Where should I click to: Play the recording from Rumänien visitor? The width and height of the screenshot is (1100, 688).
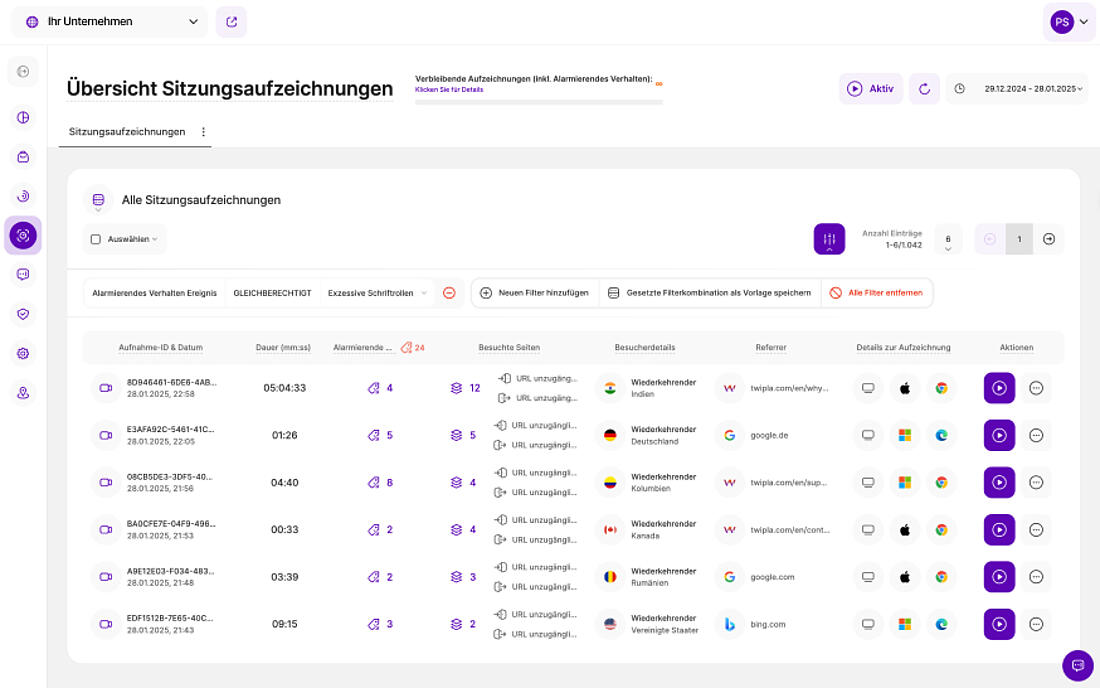coord(999,577)
